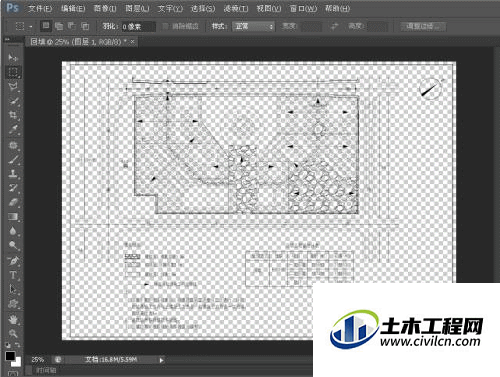This screenshot has height=377, width=500.
Task: Select the Pen tool
Action: (13, 261)
